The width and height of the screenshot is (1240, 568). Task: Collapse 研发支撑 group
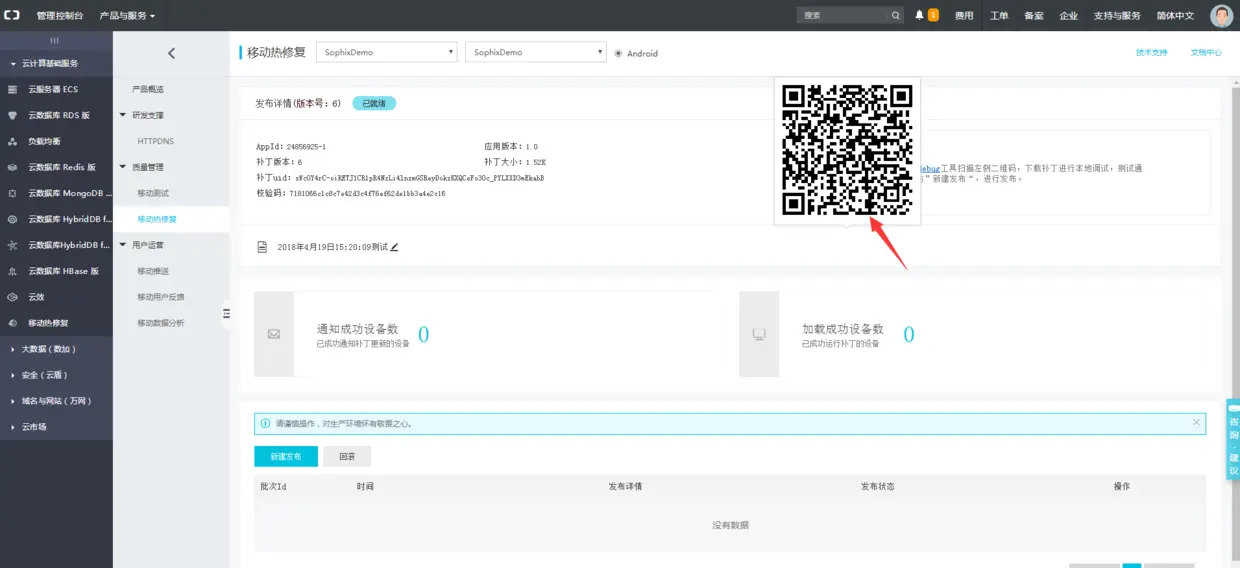click(x=142, y=115)
